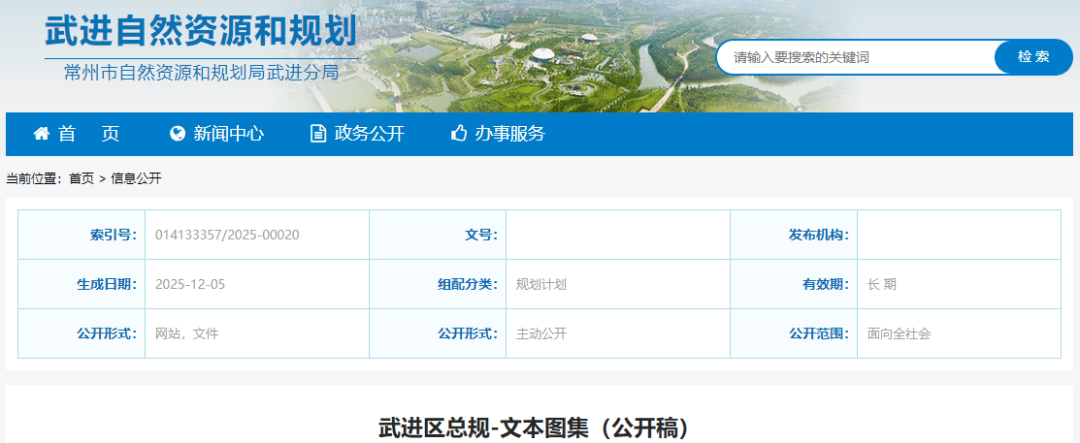Click the 首页 breadcrumb link
The image size is (1080, 443).
pyautogui.click(x=81, y=179)
